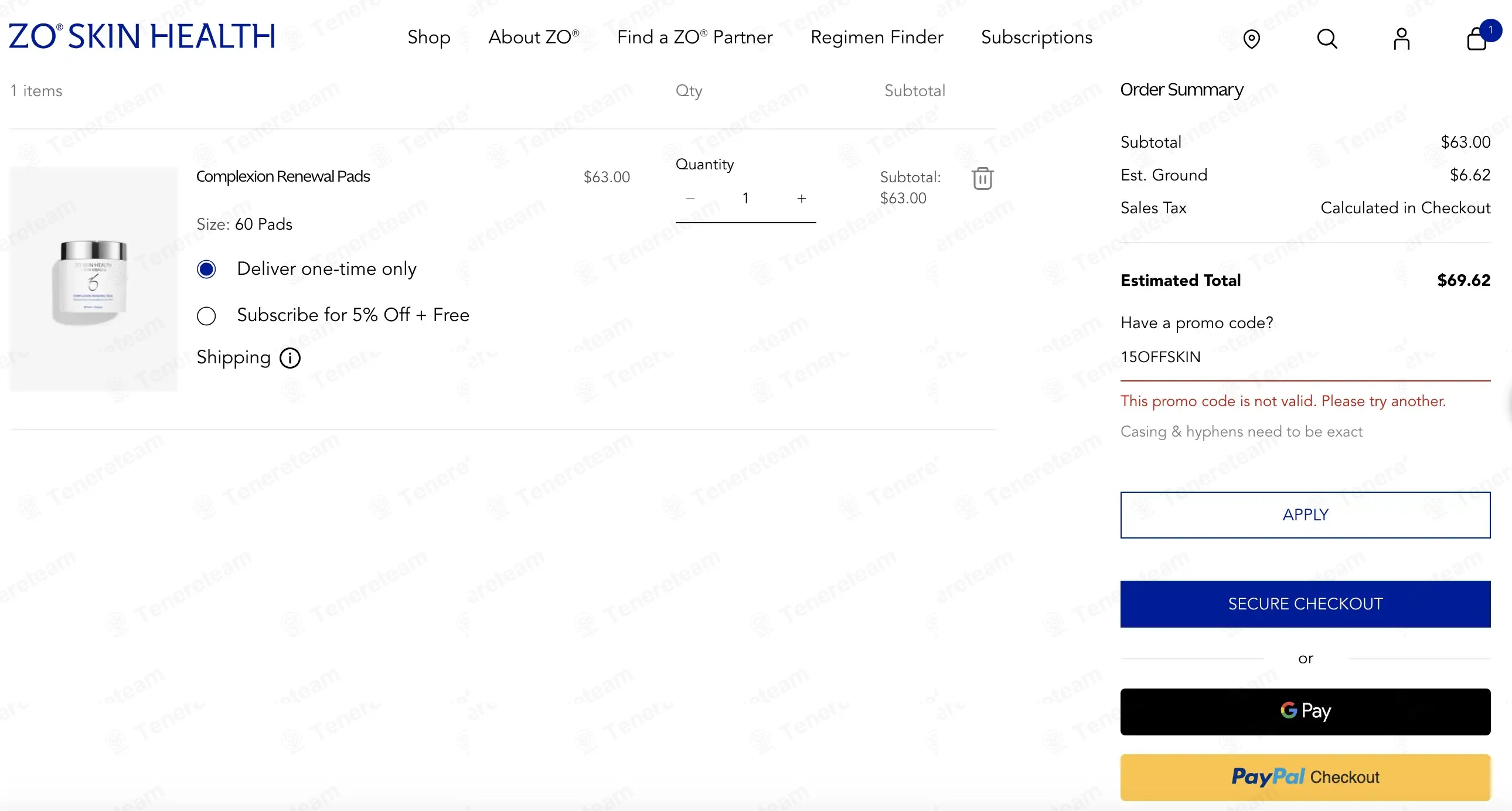The image size is (1512, 811).
Task: Click the quantity value field
Action: 745,198
